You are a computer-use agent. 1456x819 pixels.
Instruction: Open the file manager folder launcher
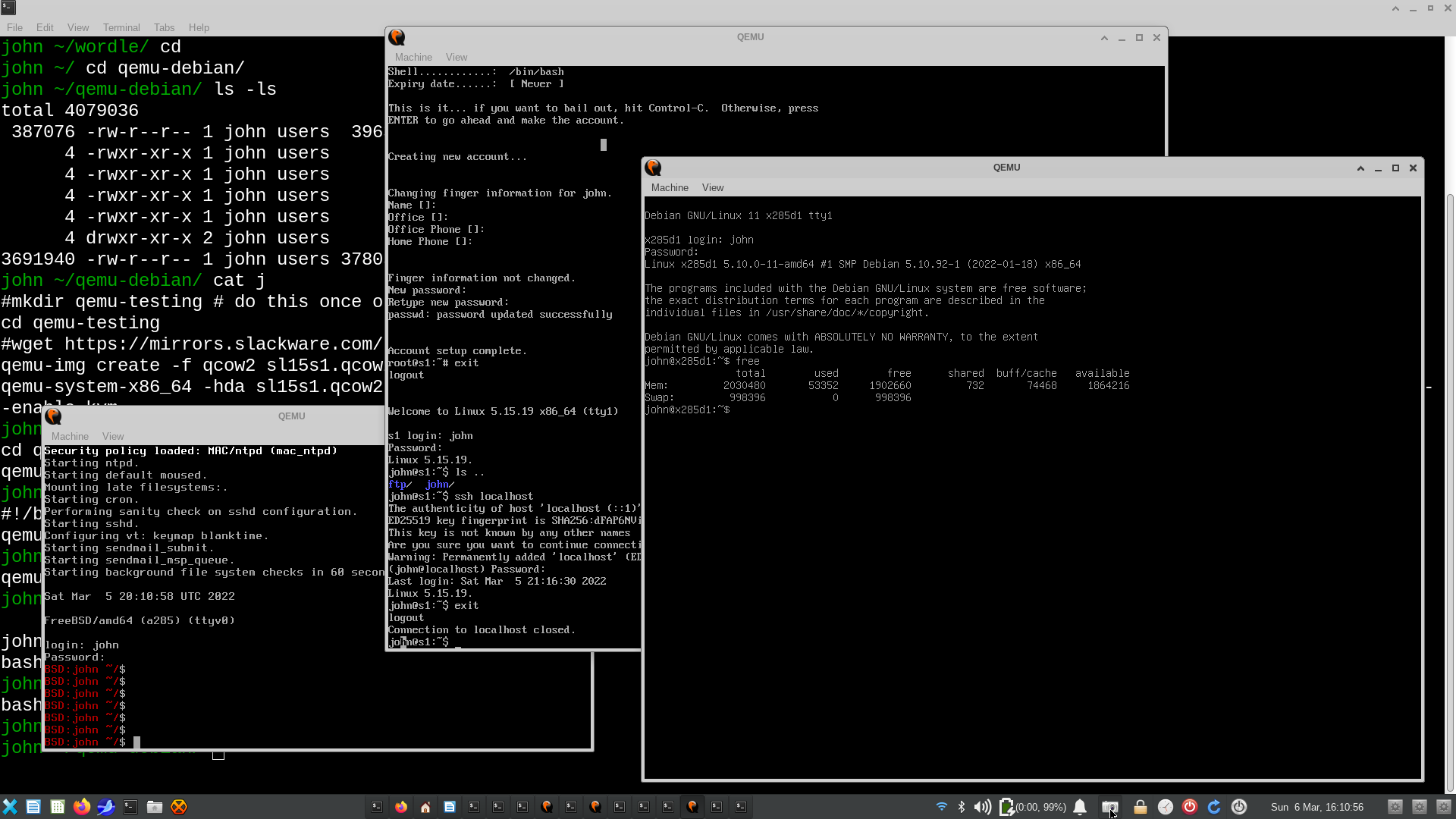[155, 807]
